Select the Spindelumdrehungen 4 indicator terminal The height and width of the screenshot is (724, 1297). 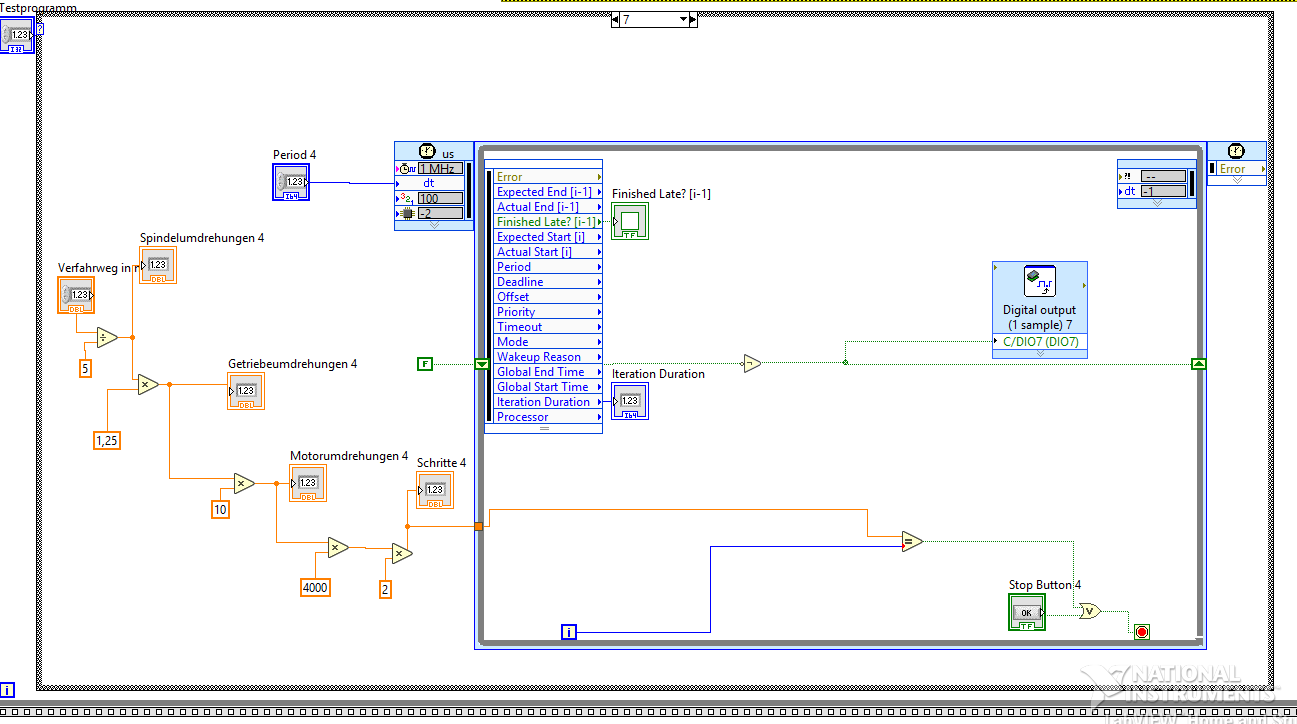[158, 265]
